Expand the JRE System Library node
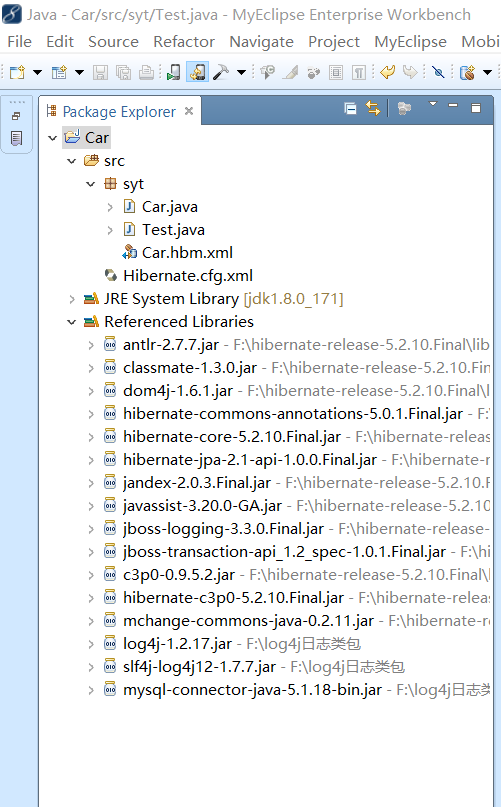Image resolution: width=501 pixels, height=807 pixels. click(x=72, y=299)
